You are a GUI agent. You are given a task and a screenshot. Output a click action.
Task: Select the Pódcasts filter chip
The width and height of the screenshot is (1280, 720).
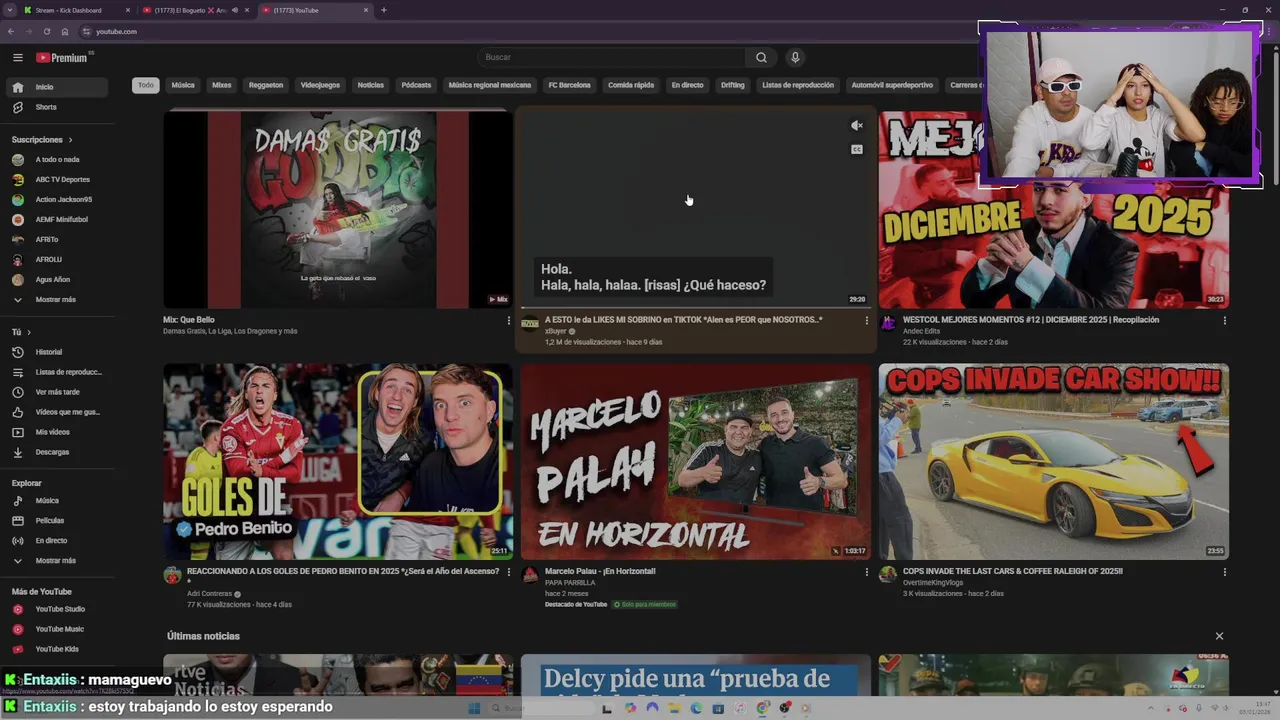click(416, 85)
